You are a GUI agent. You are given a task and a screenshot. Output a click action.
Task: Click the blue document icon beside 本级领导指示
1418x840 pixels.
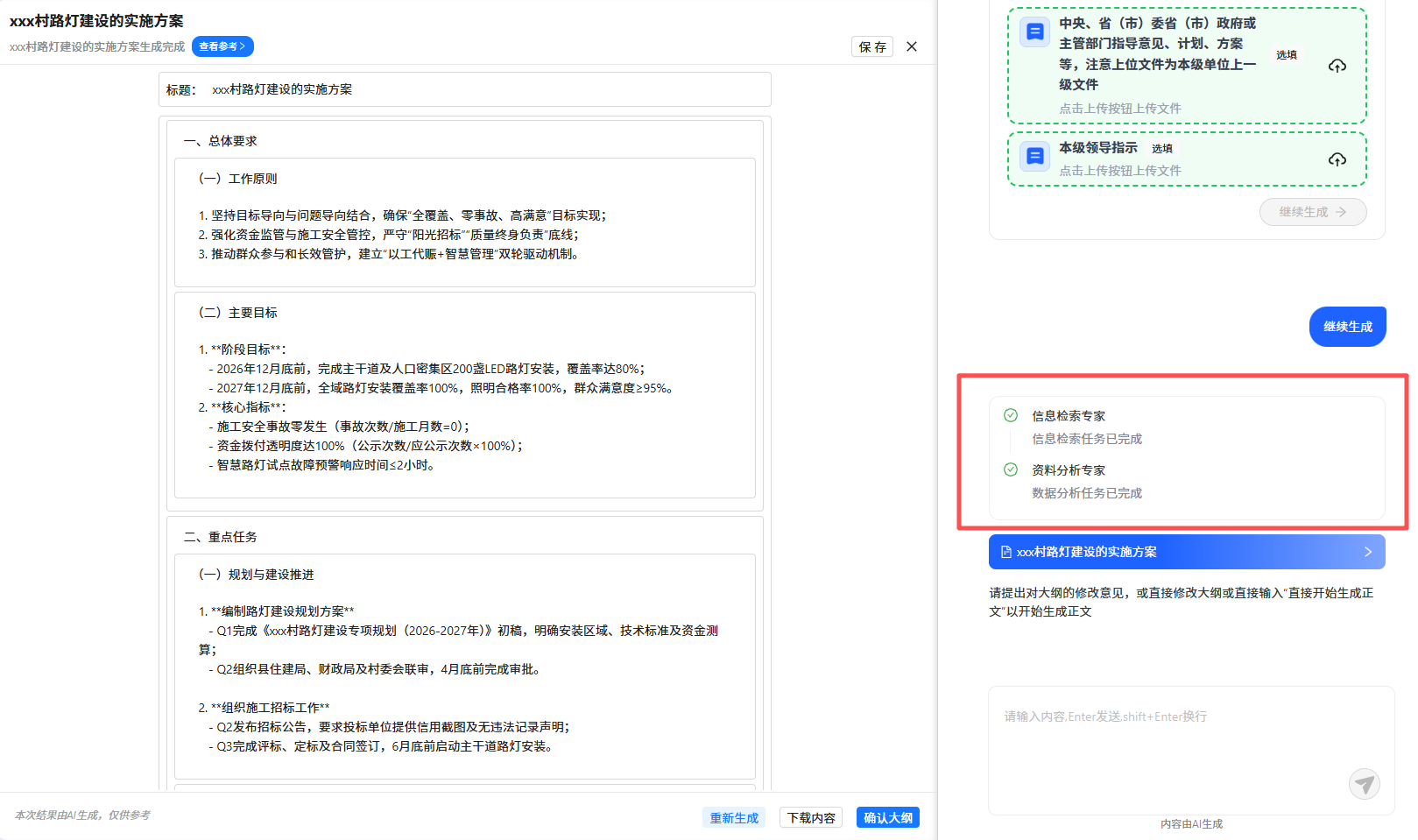(1034, 157)
